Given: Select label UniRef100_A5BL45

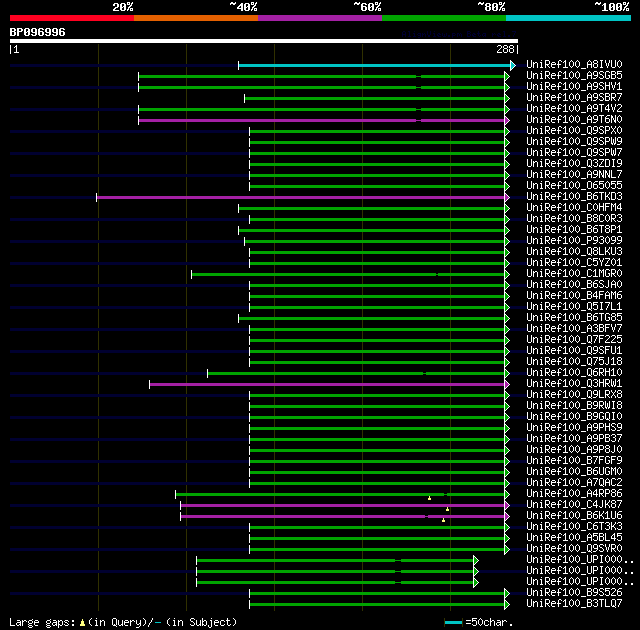Looking at the screenshot, I should [574, 538].
